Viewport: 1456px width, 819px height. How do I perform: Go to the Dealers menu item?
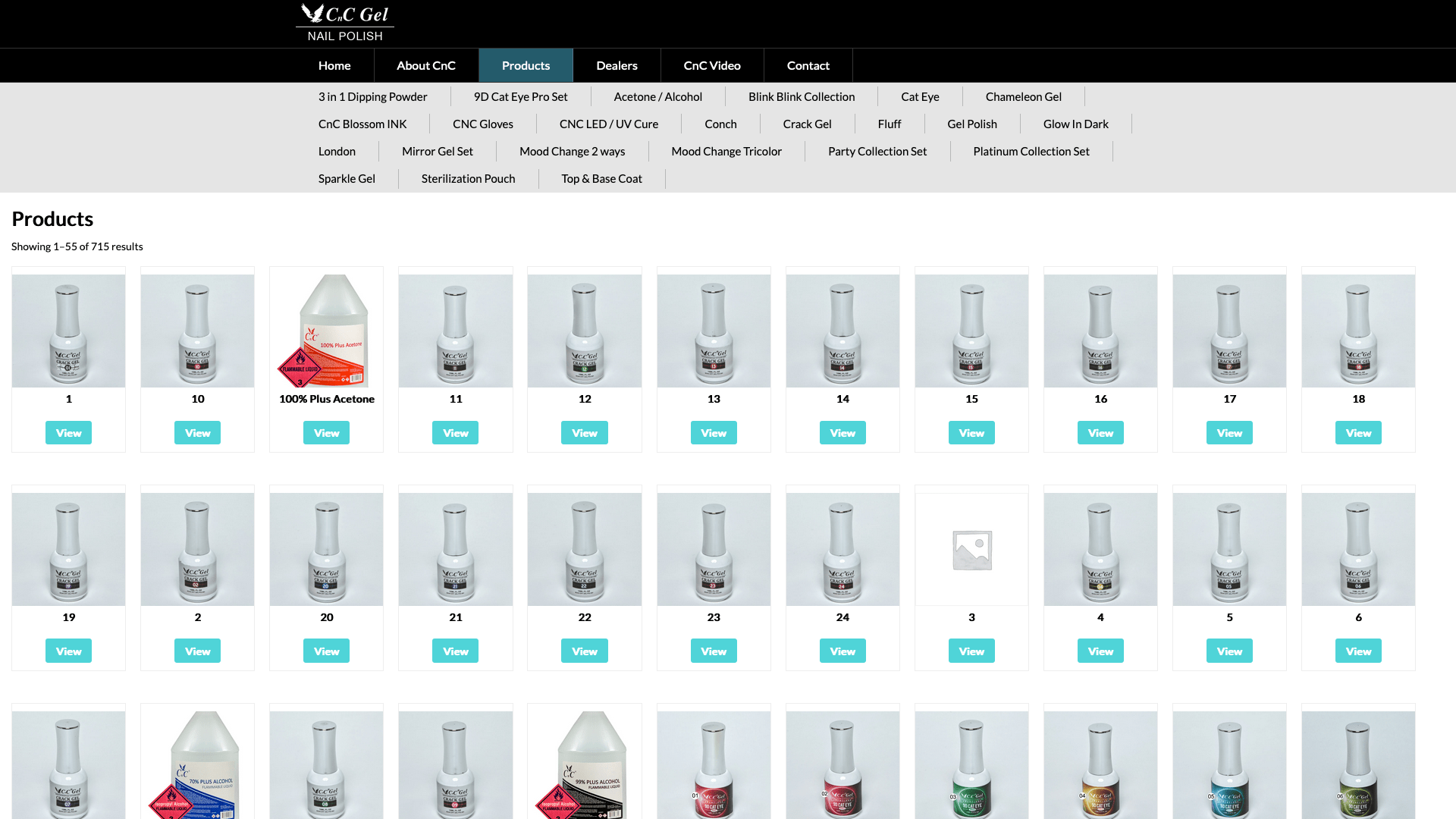pyautogui.click(x=617, y=65)
